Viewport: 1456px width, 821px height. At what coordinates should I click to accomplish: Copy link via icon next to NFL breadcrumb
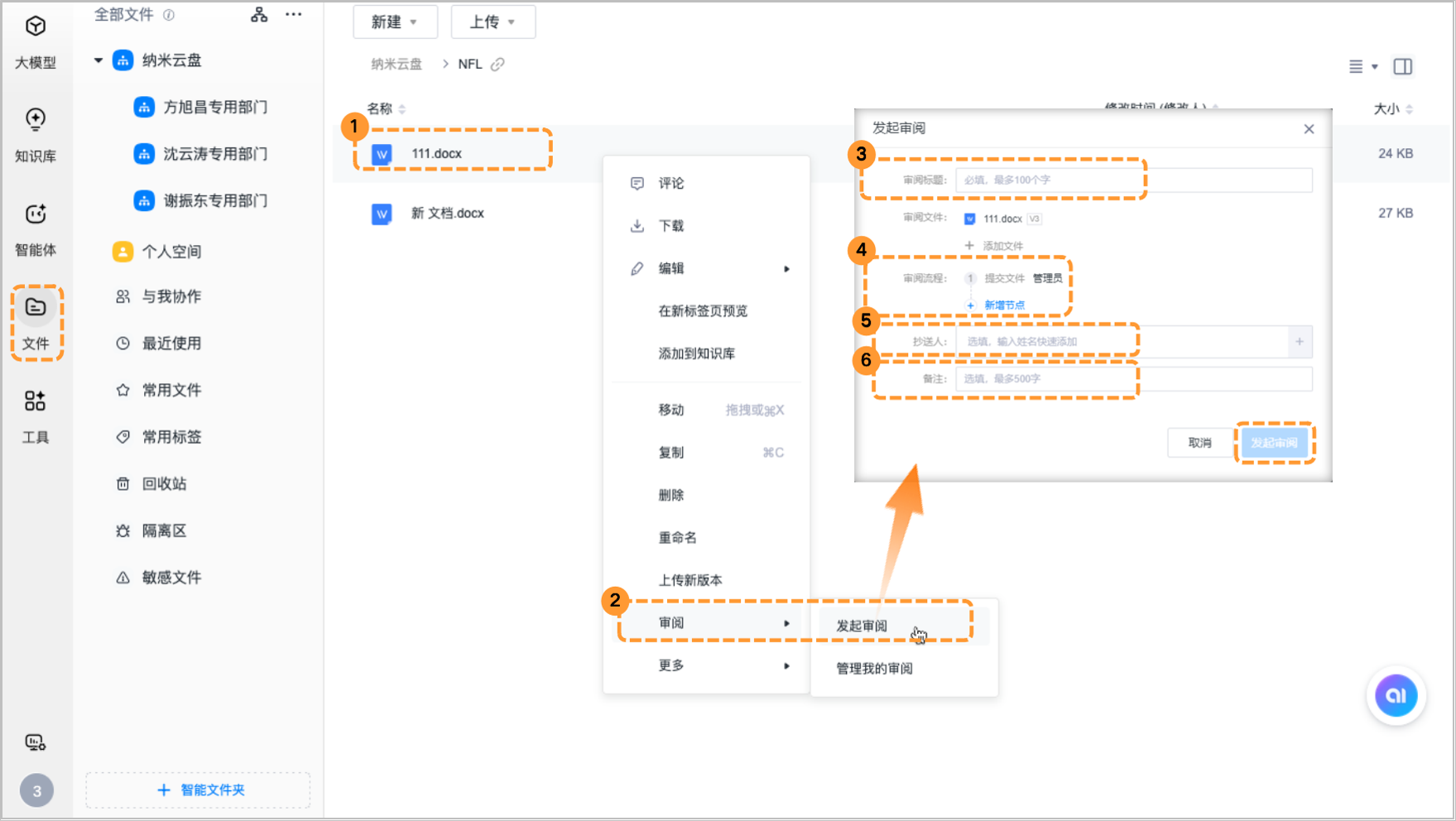(498, 64)
